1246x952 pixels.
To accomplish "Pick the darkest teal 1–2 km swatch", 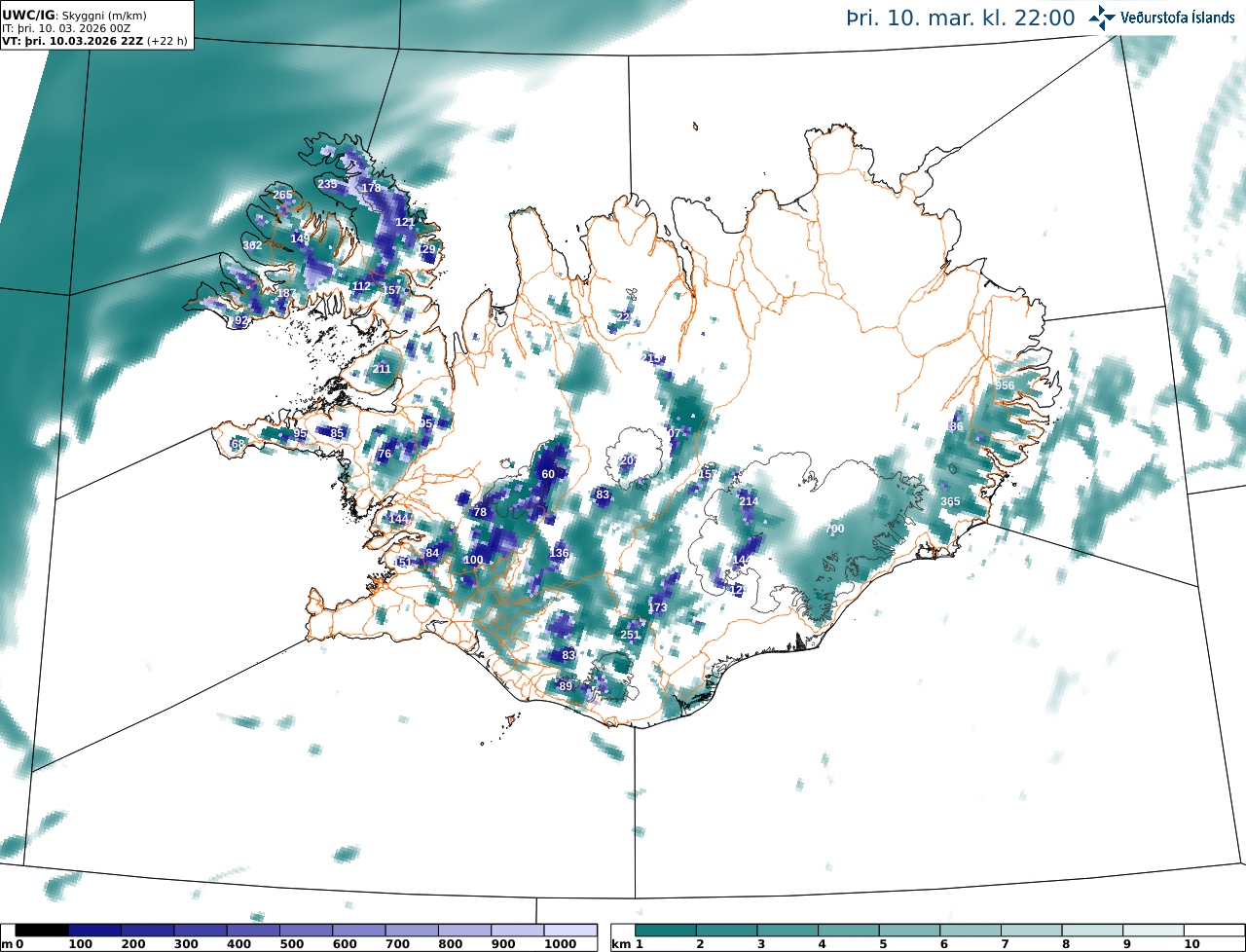I will [x=667, y=931].
